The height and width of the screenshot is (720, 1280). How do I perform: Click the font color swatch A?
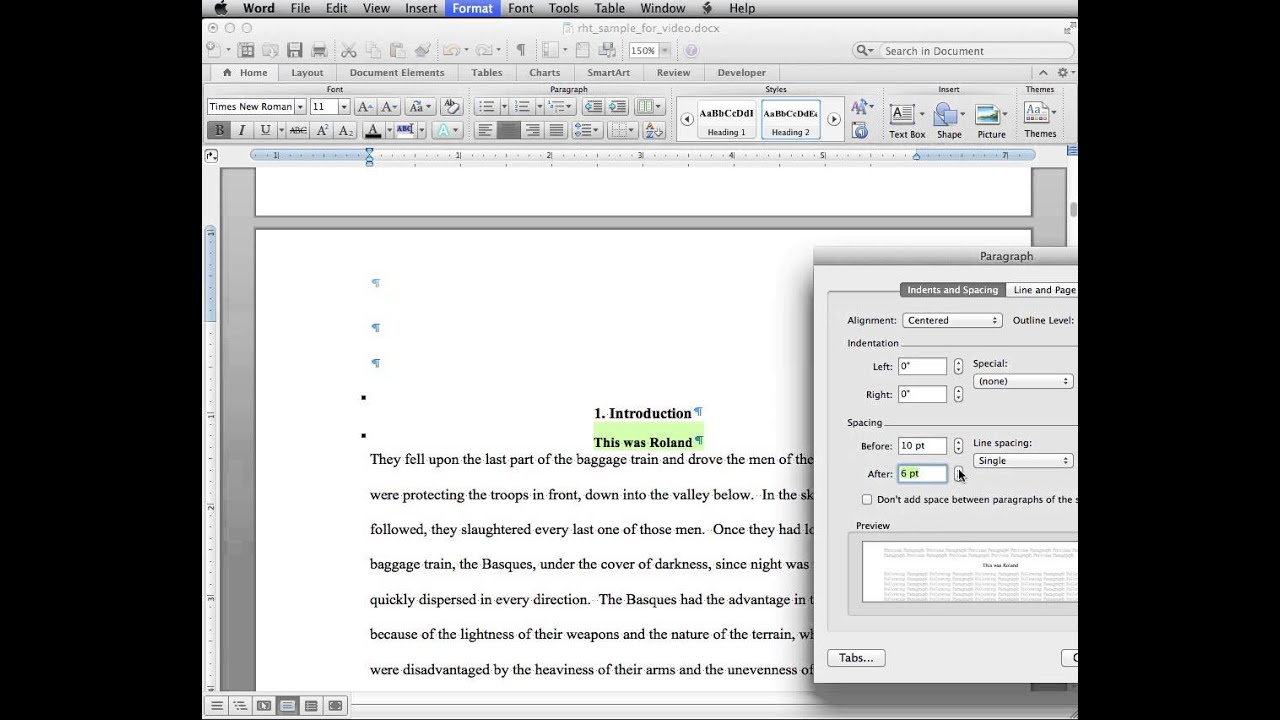[373, 130]
